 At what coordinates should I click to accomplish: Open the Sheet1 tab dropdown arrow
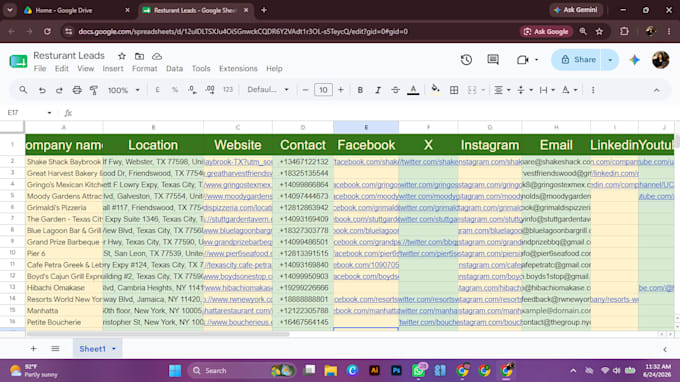[x=114, y=349]
